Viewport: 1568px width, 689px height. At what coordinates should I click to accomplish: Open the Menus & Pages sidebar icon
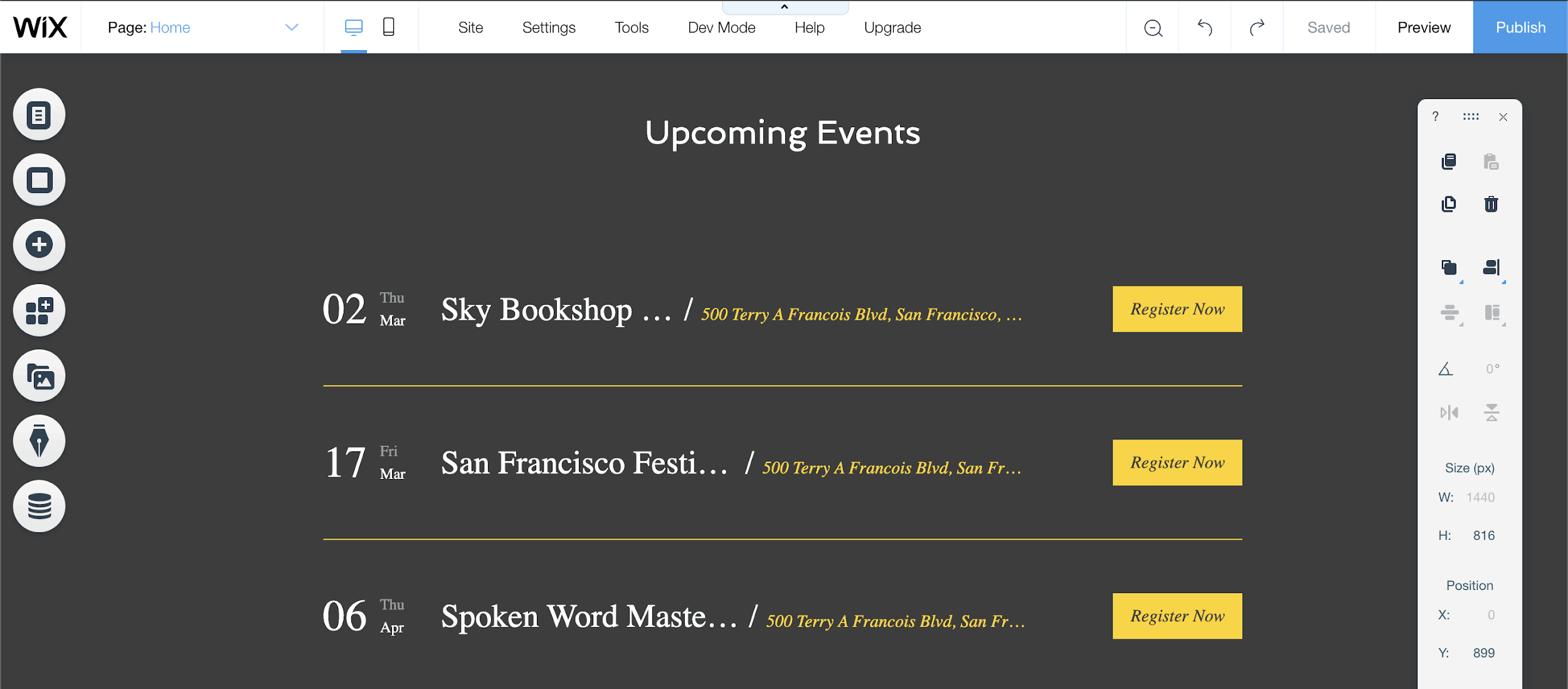(x=39, y=115)
